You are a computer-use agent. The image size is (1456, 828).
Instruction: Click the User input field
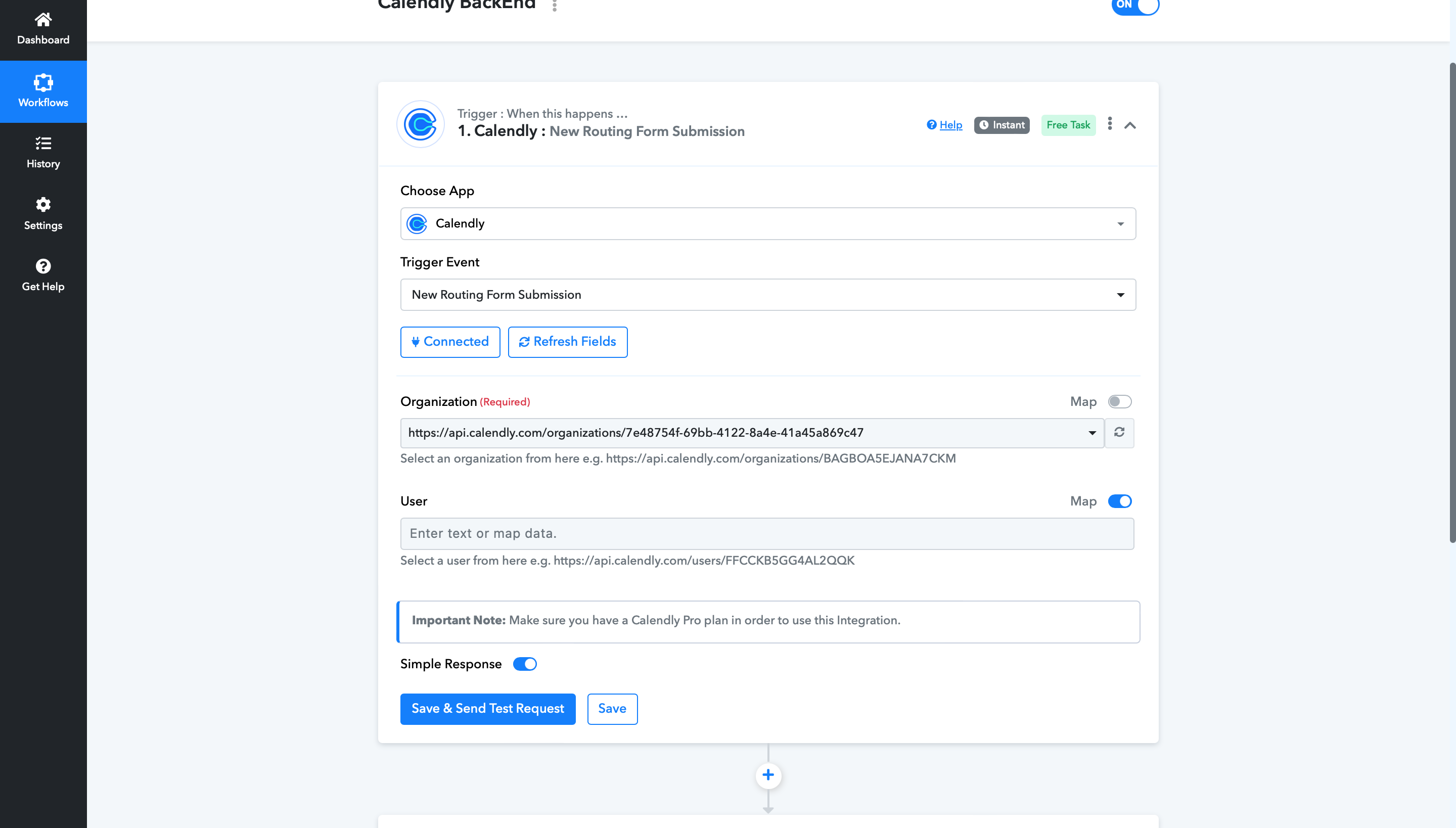tap(767, 533)
